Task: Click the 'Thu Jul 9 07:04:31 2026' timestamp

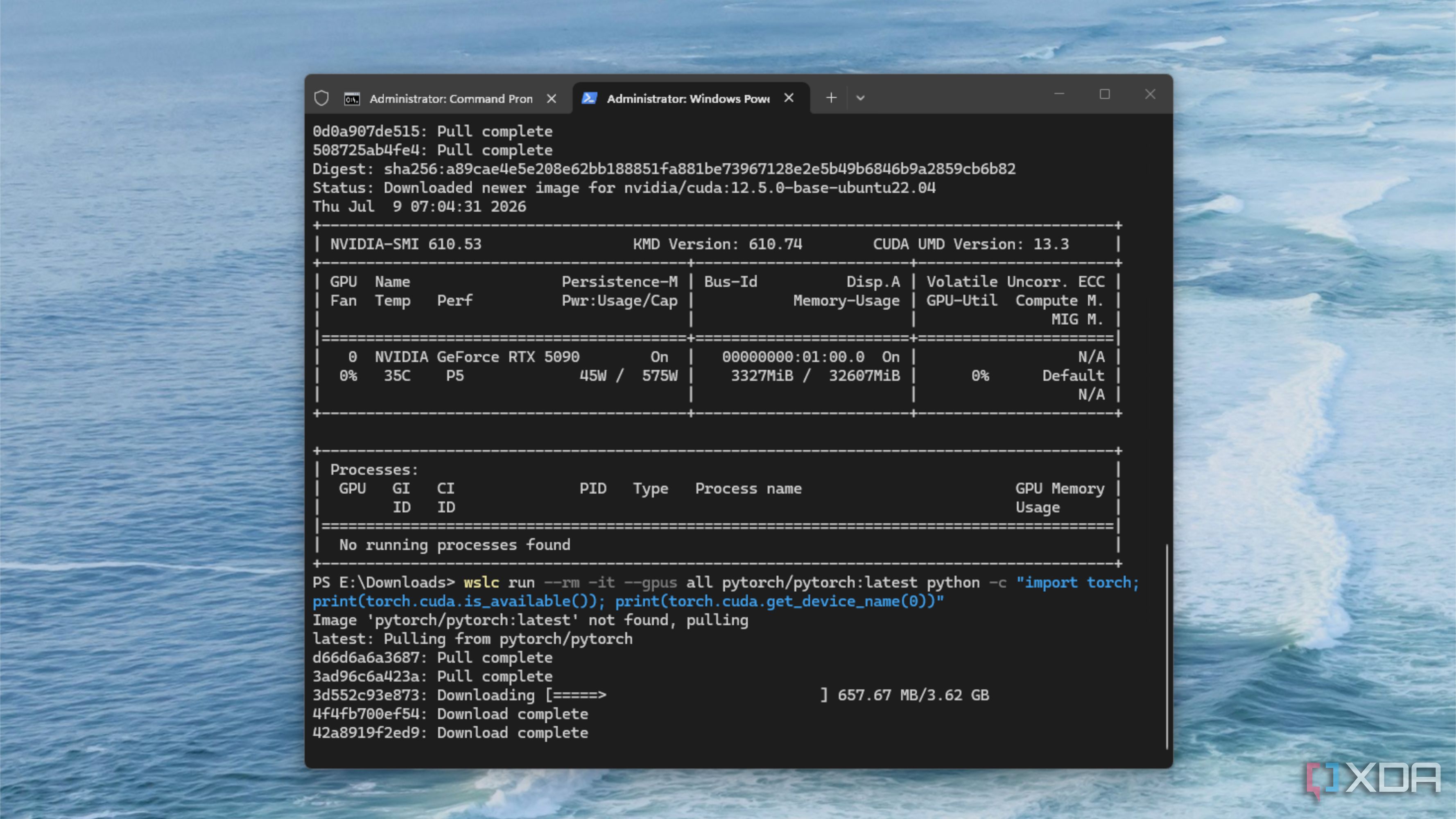Action: point(419,207)
